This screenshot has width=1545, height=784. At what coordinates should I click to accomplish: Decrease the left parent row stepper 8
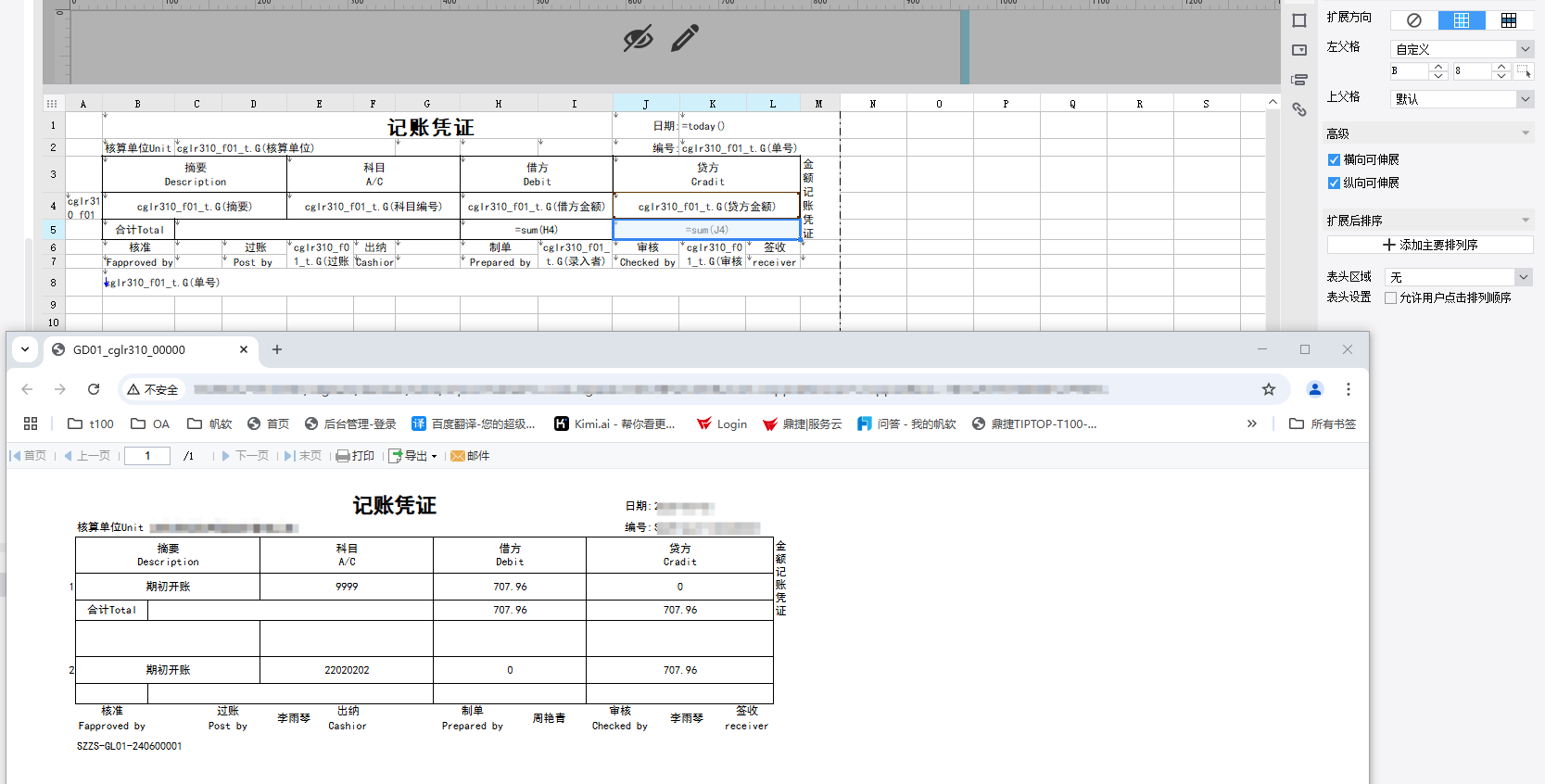point(1501,75)
